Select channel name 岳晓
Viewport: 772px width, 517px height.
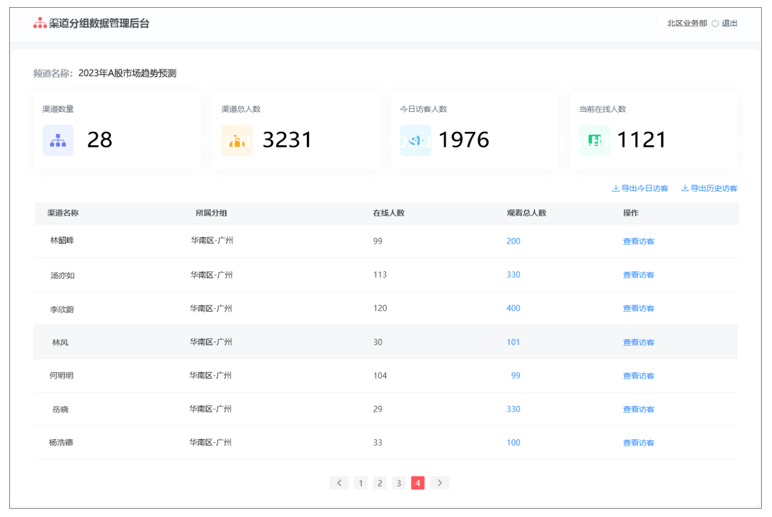61,409
